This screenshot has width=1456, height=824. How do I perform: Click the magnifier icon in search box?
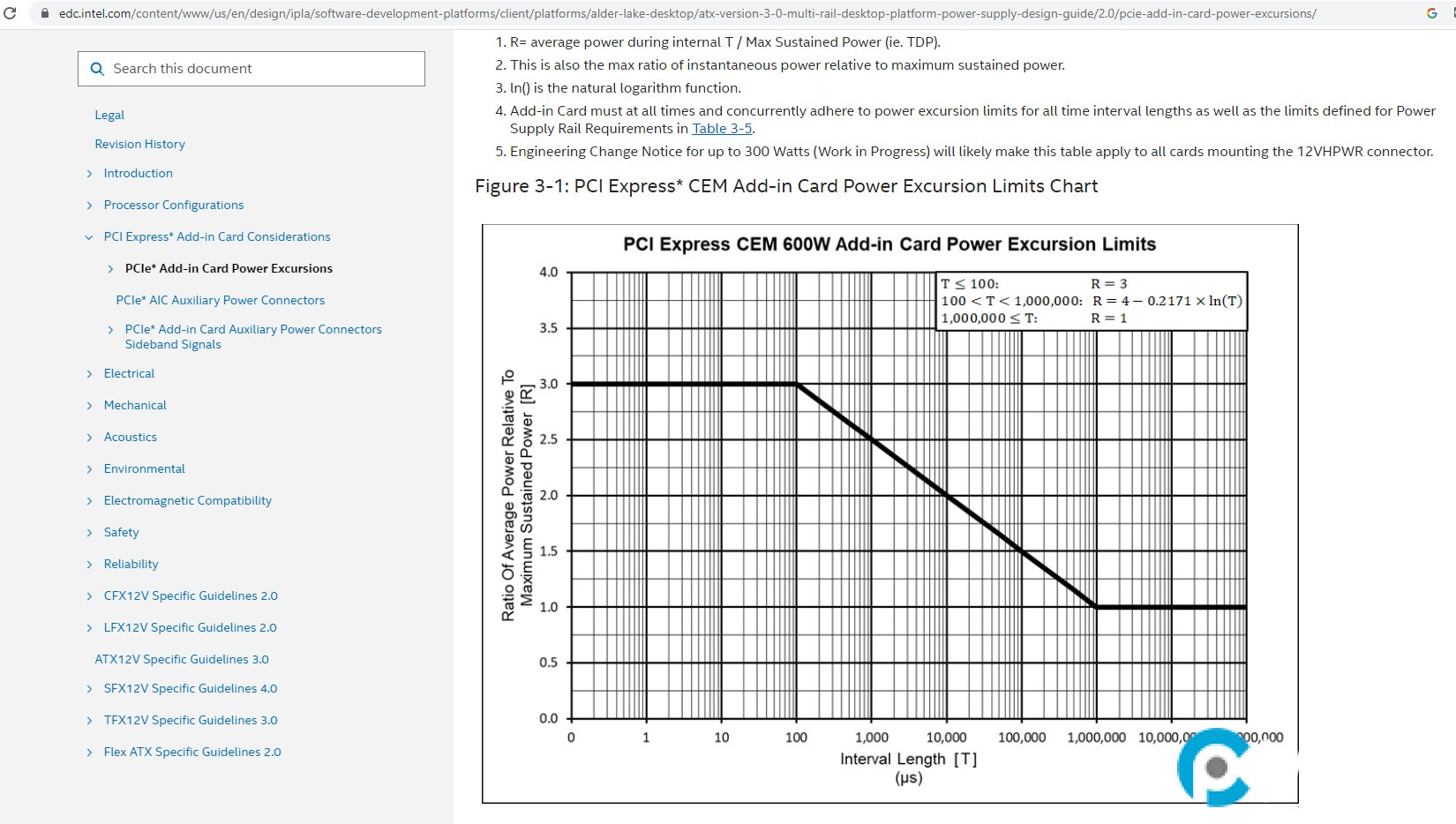pos(98,69)
